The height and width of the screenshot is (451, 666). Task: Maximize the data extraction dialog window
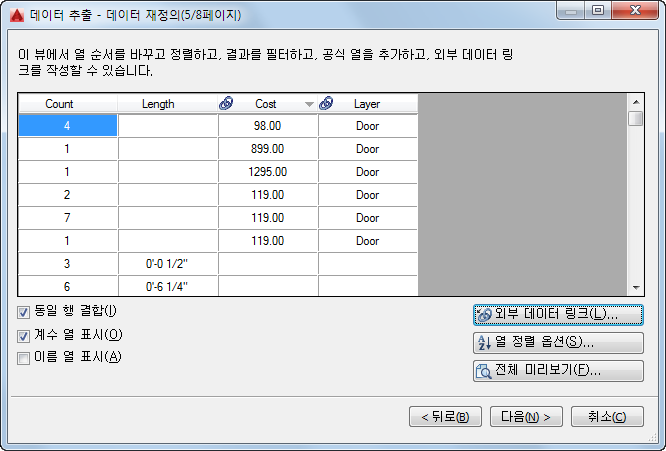[x=598, y=10]
